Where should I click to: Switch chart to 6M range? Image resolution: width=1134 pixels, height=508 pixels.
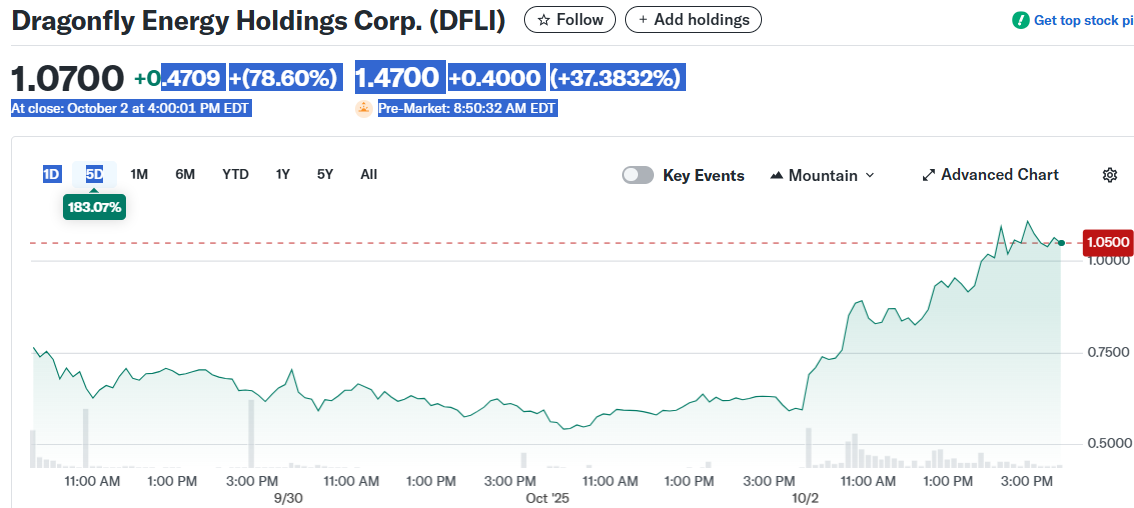[x=185, y=174]
